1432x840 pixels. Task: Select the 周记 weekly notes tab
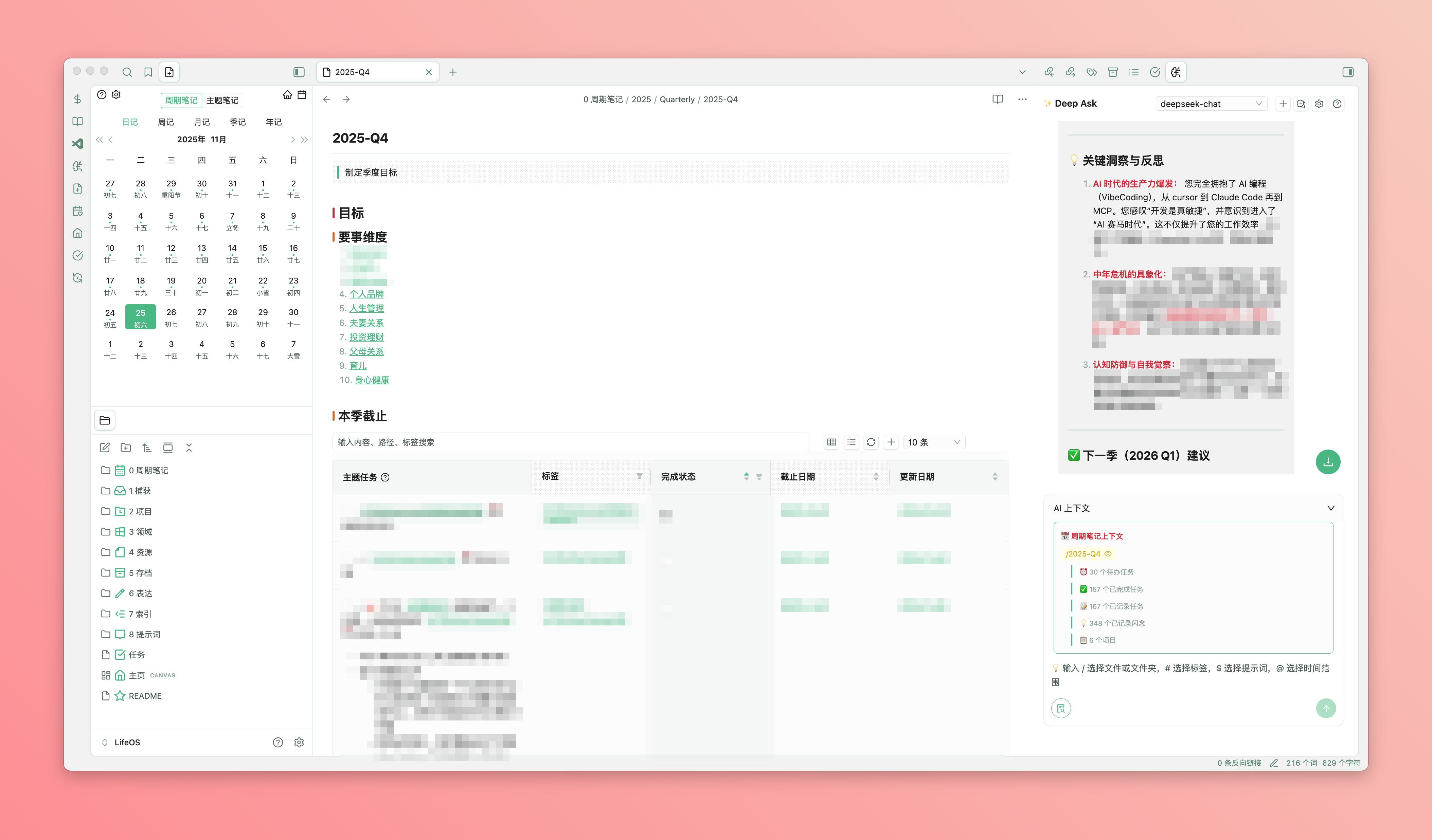pyautogui.click(x=165, y=122)
